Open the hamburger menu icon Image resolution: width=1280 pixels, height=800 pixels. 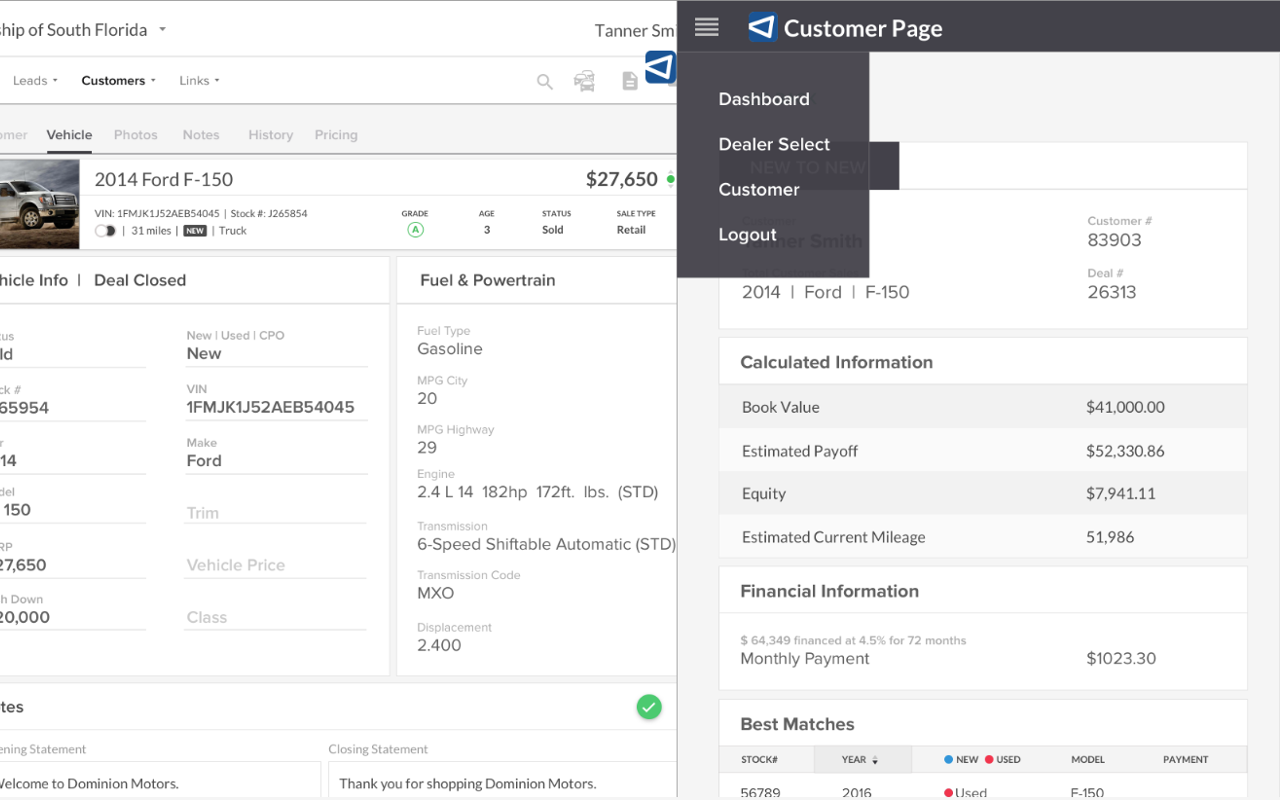click(706, 27)
